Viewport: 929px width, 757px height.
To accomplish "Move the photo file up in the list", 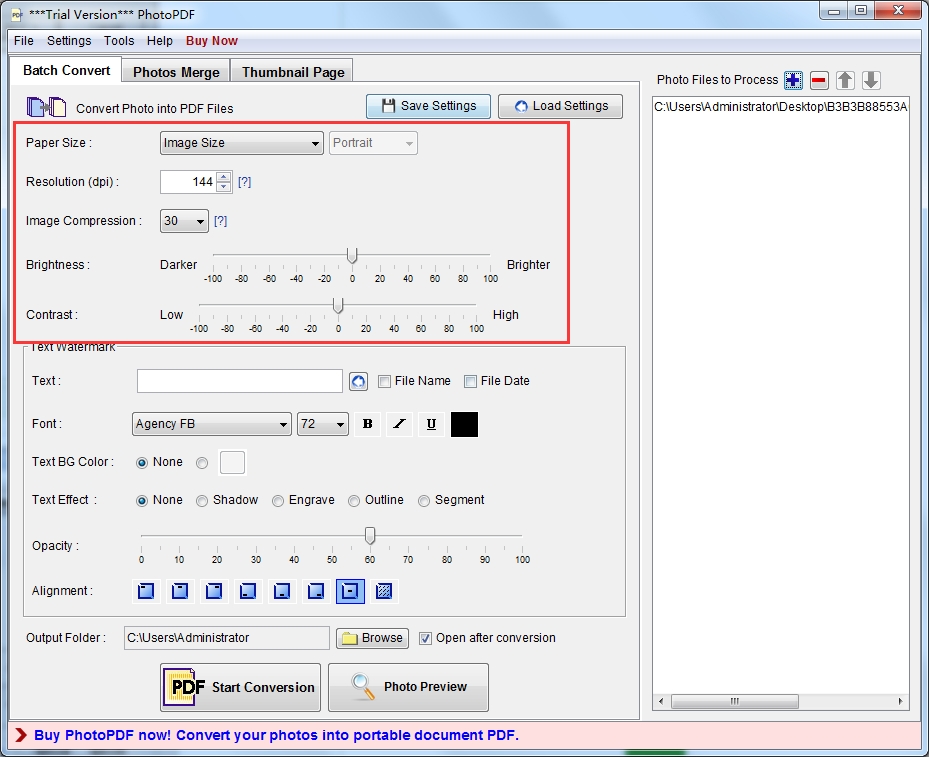I will click(845, 80).
